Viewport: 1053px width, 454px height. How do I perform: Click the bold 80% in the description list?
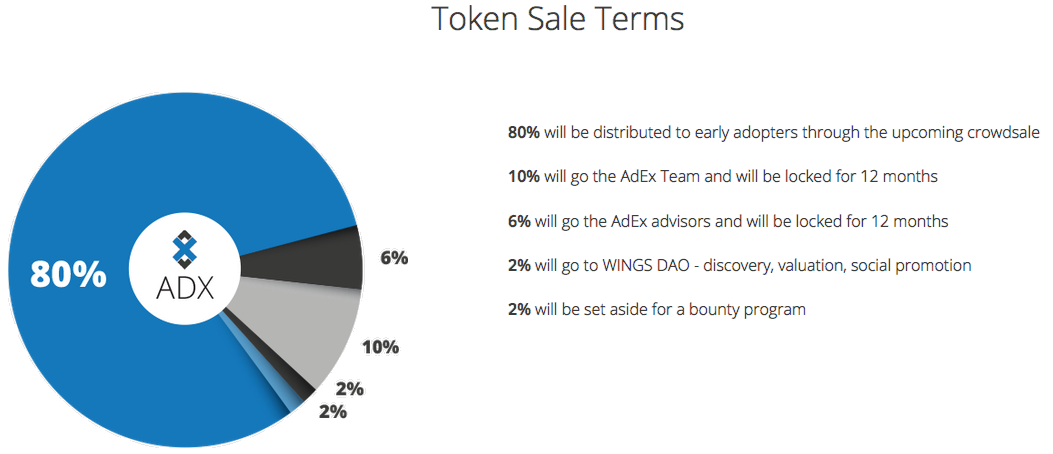[x=524, y=133]
